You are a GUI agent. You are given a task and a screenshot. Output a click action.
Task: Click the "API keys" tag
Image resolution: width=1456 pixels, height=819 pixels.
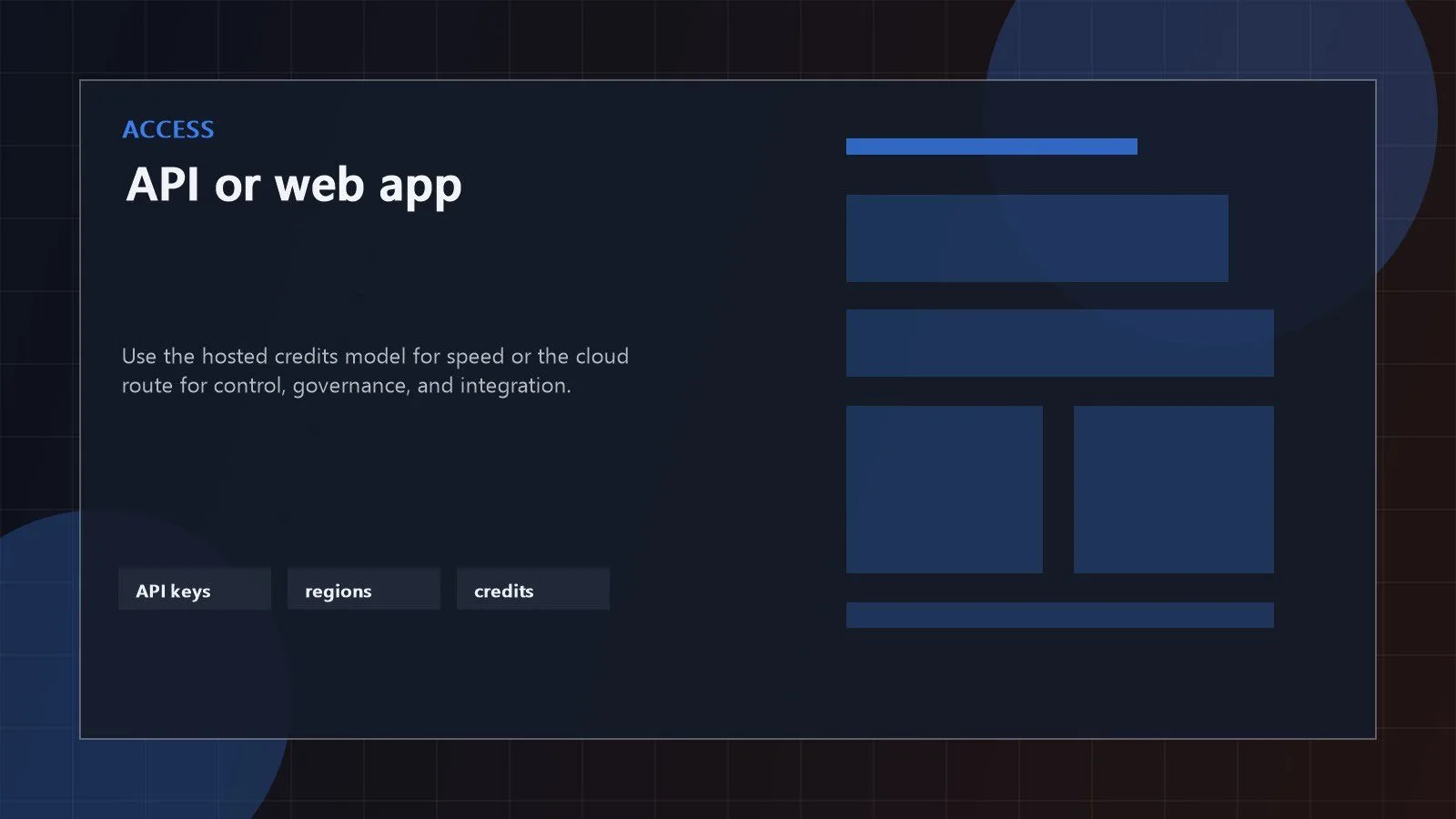coord(195,589)
